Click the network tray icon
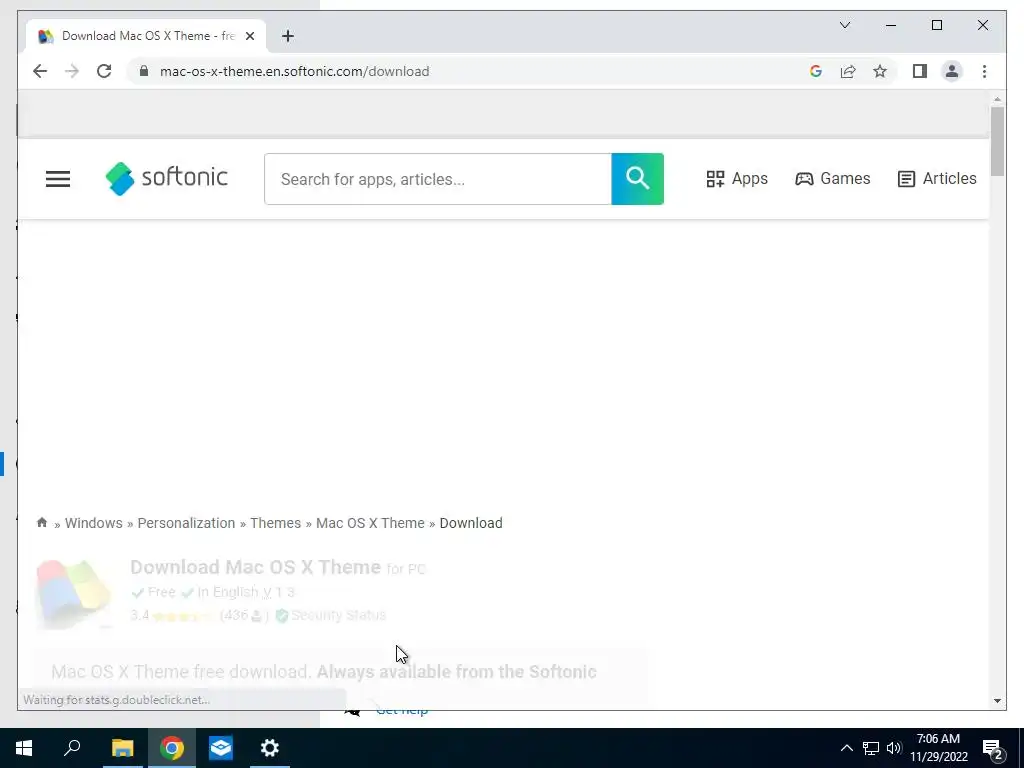This screenshot has width=1024, height=768. pos(871,748)
